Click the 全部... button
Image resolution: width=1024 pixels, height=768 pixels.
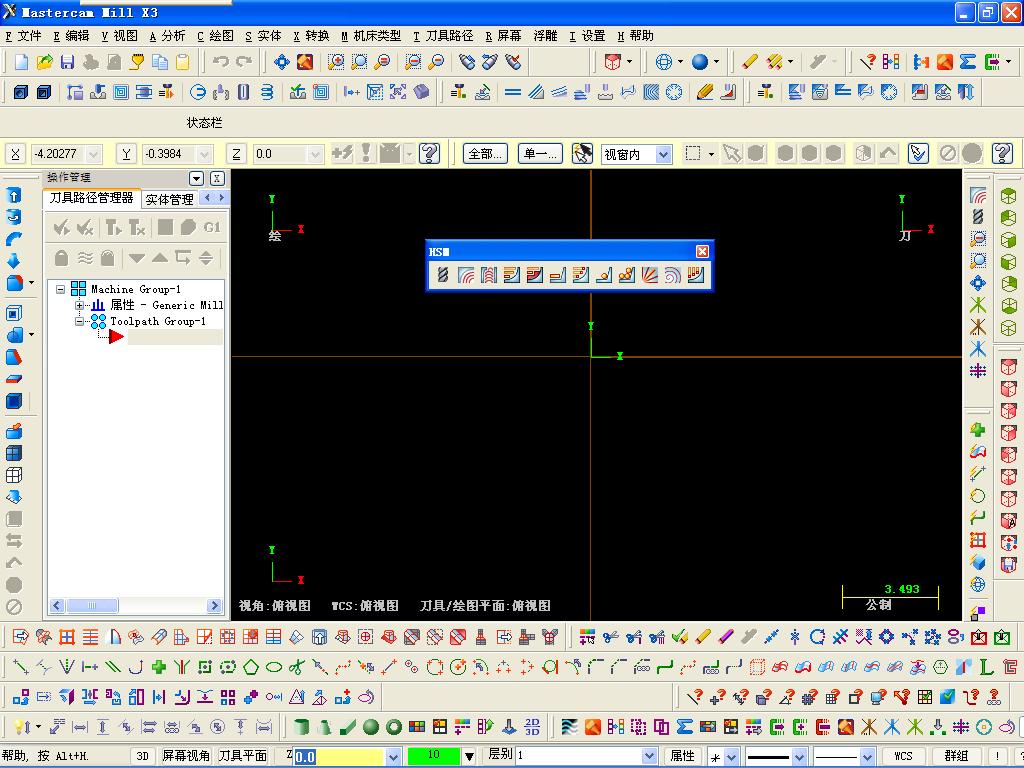tap(485, 154)
